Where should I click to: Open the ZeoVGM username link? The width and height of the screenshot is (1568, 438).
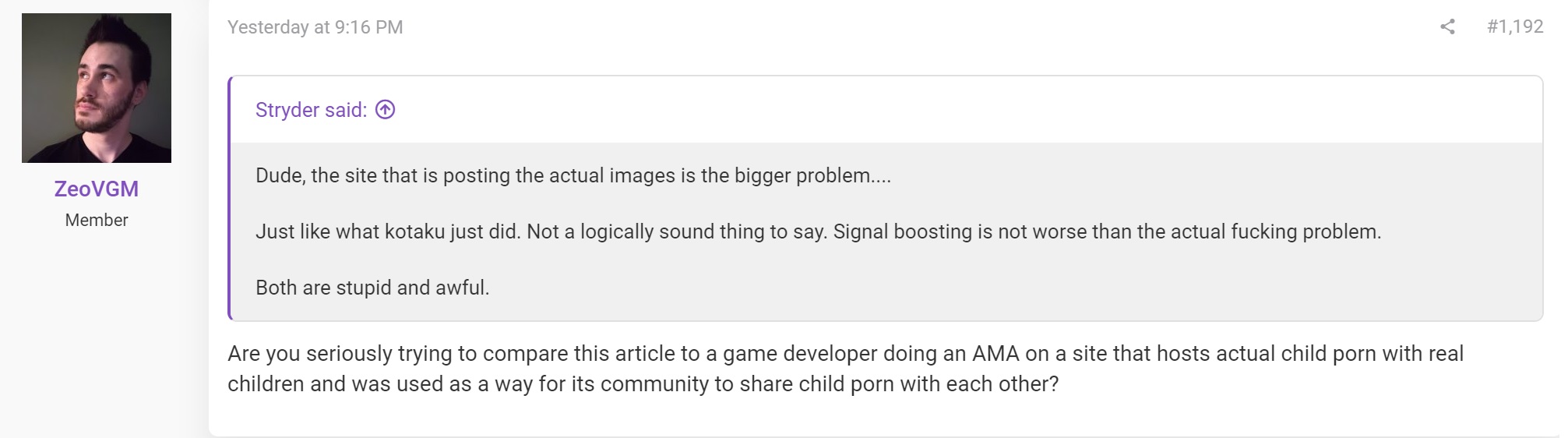[x=97, y=189]
